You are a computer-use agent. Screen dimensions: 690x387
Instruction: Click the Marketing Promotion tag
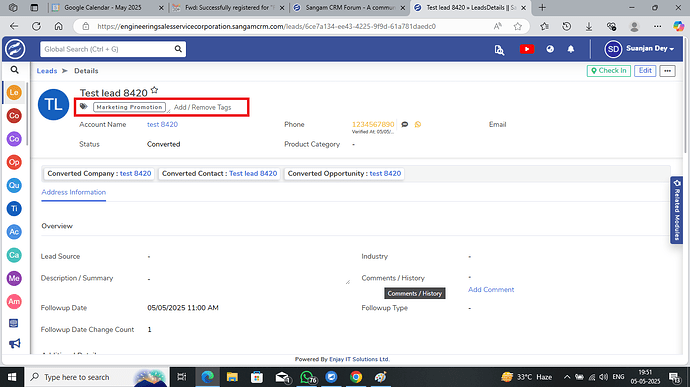129,107
